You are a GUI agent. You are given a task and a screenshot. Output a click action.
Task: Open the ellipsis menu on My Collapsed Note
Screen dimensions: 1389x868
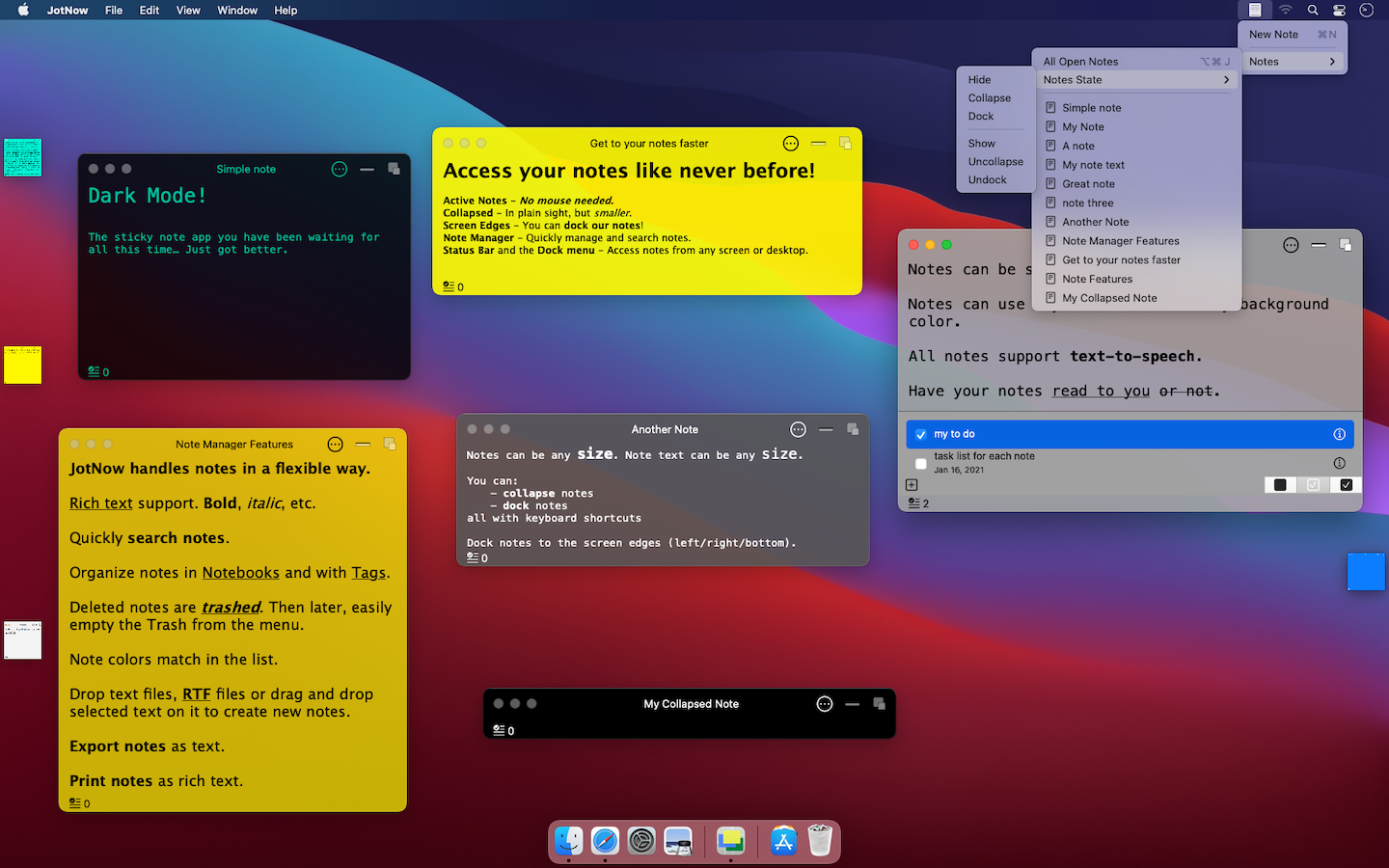tap(824, 704)
